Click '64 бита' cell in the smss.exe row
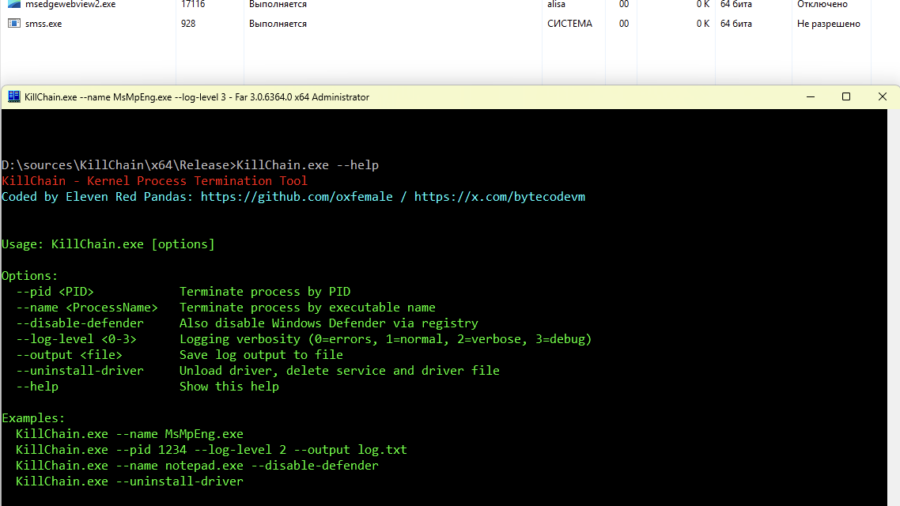The height and width of the screenshot is (506, 900). point(736,24)
